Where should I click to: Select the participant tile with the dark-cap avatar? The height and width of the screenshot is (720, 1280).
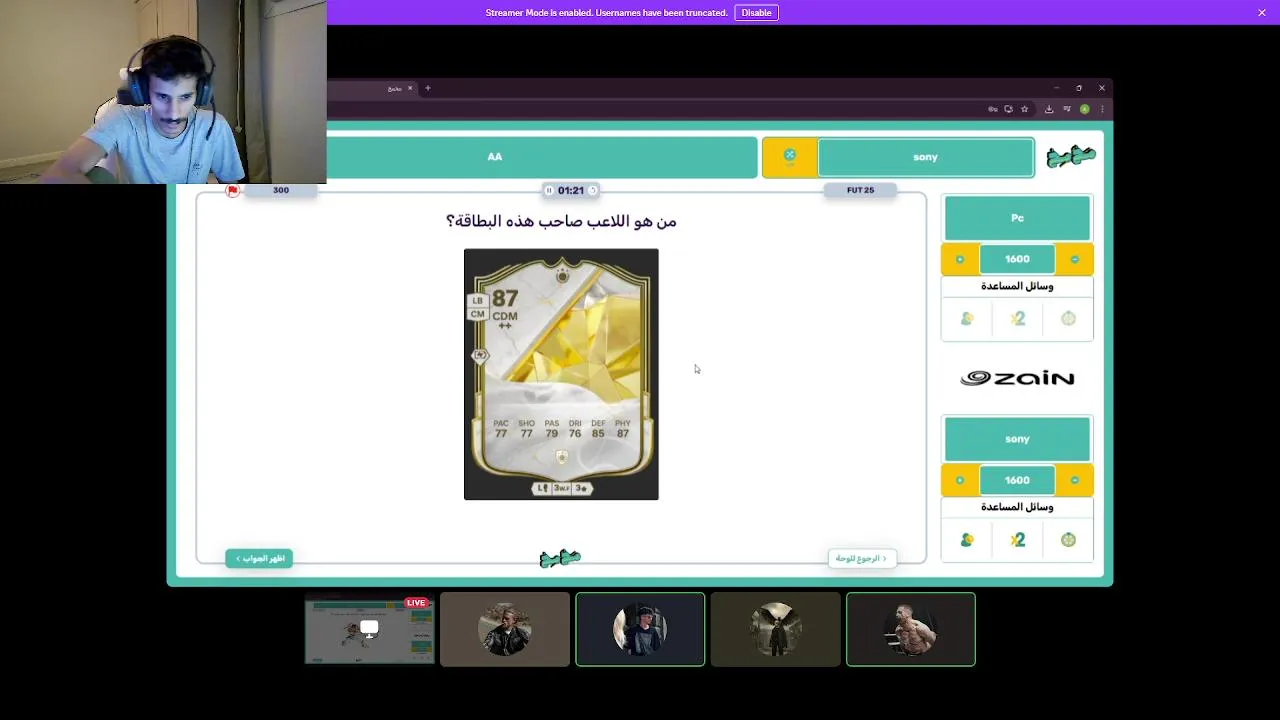[x=640, y=629]
